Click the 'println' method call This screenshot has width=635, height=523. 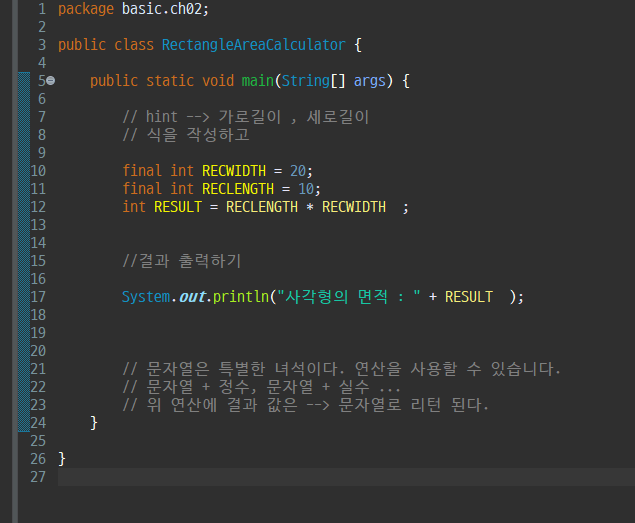[x=241, y=297]
